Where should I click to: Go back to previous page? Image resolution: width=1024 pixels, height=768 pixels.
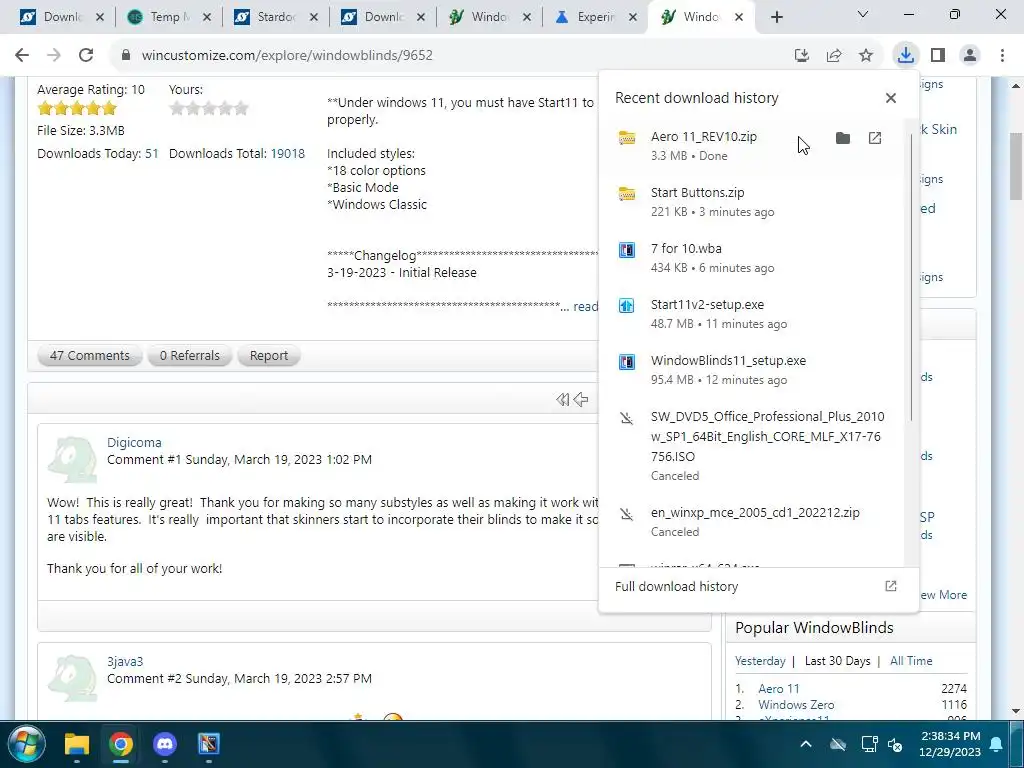click(22, 55)
